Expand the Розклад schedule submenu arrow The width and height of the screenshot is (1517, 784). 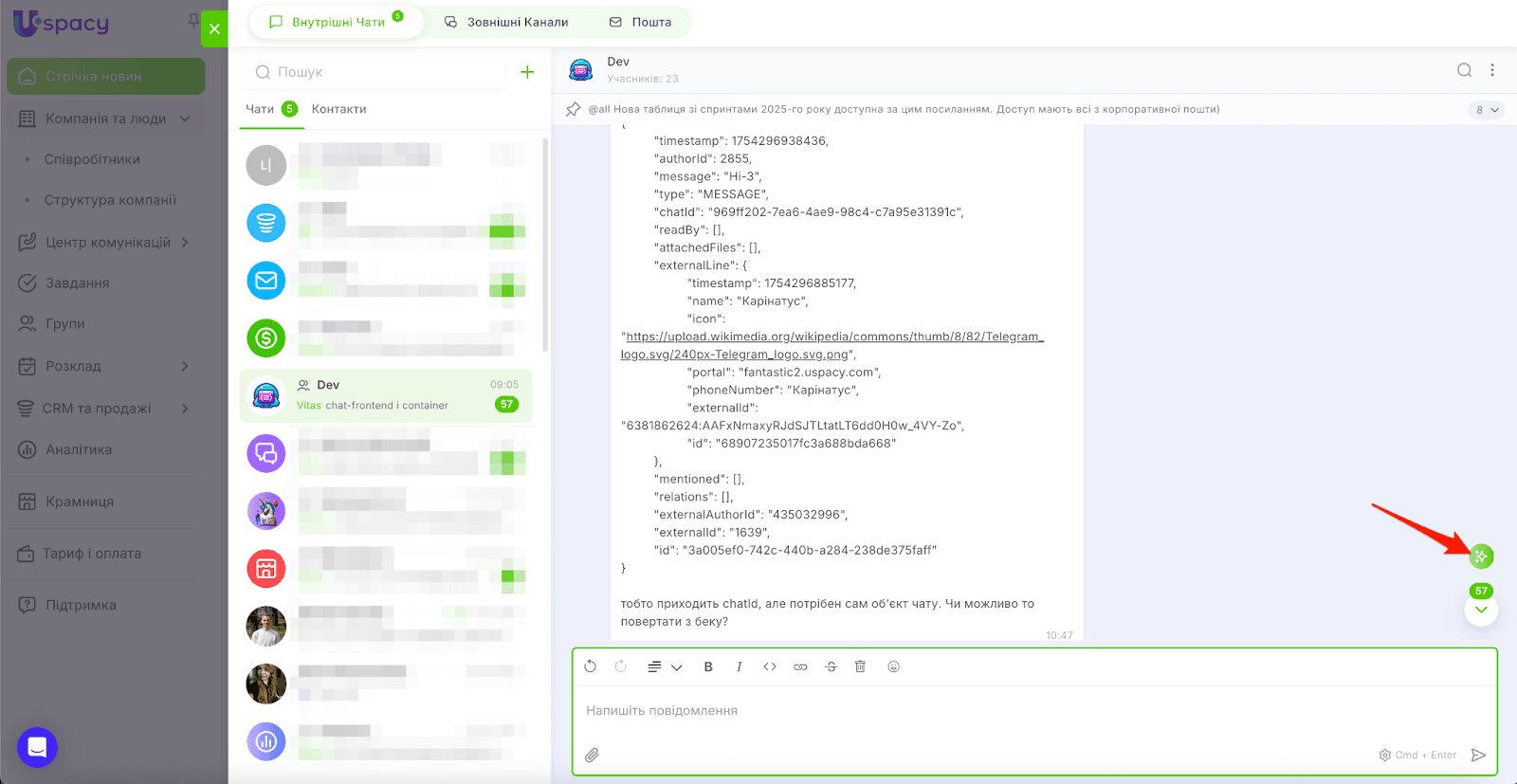click(x=185, y=366)
